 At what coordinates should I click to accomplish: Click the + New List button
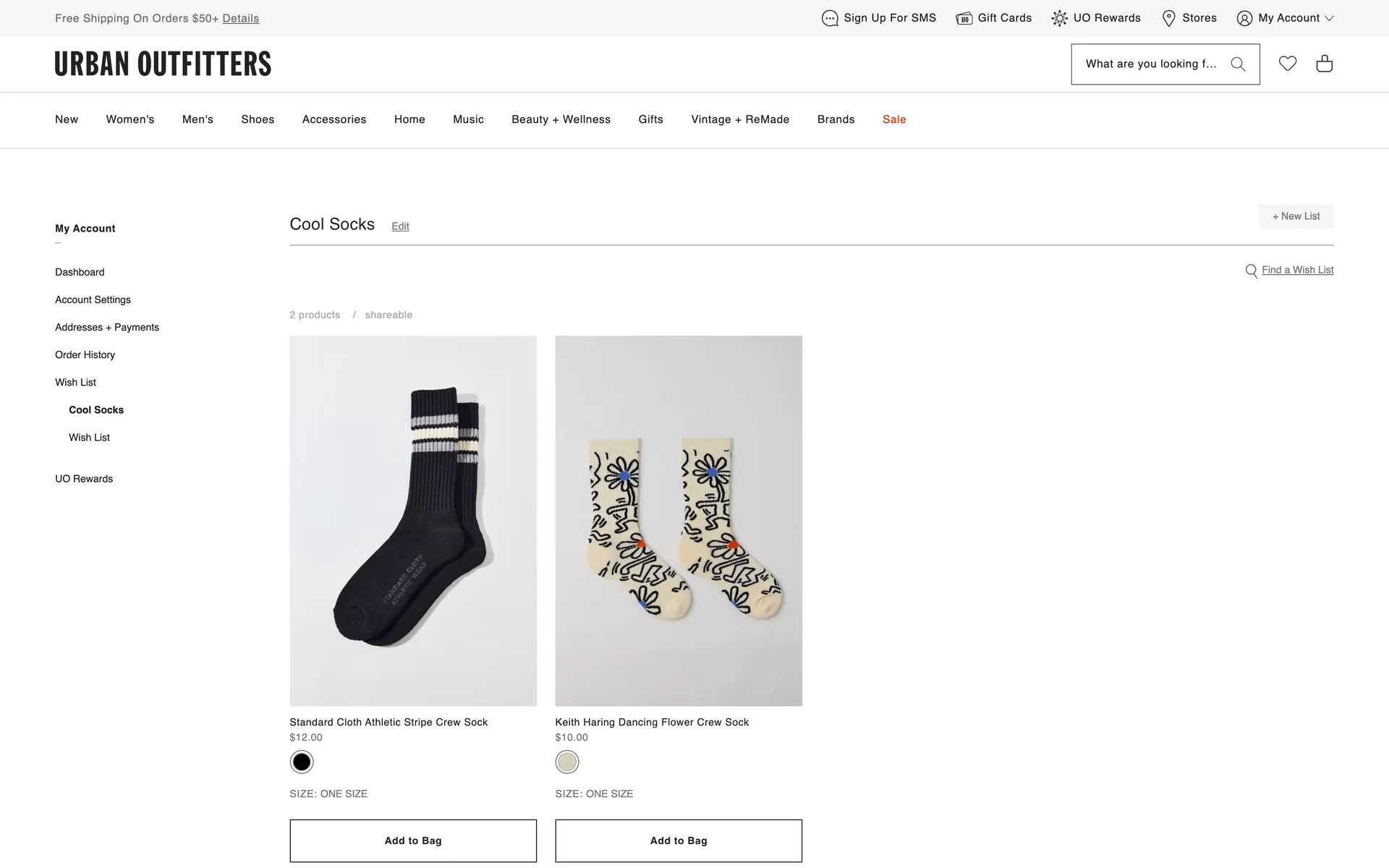point(1296,216)
